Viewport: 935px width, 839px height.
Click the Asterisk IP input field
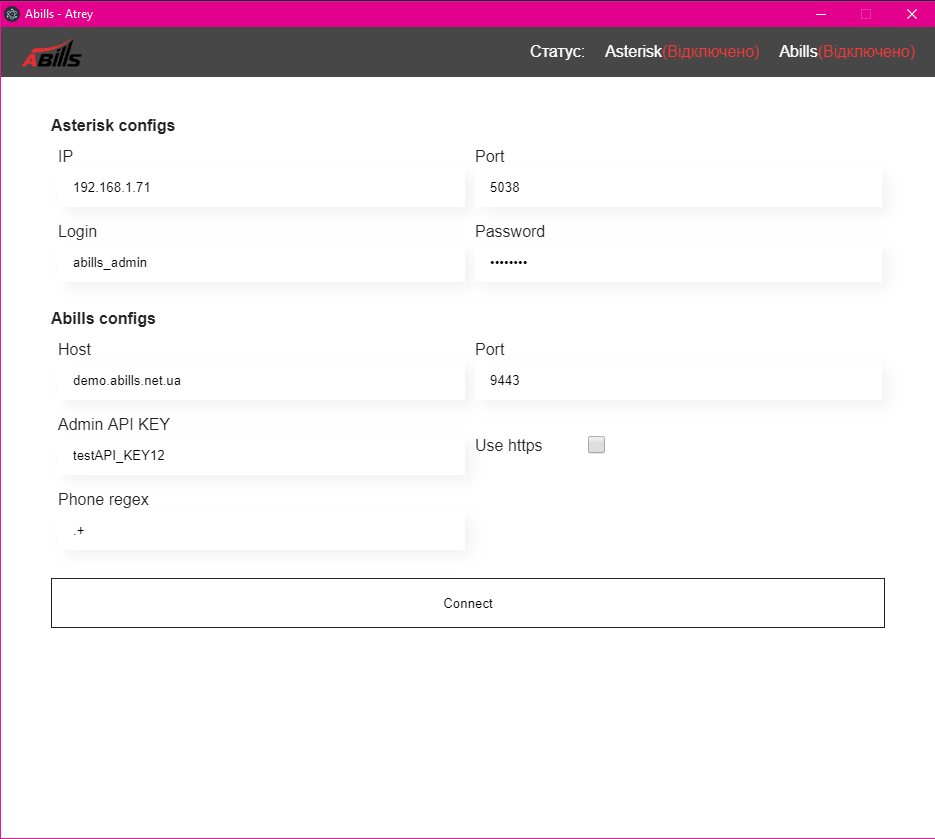262,187
